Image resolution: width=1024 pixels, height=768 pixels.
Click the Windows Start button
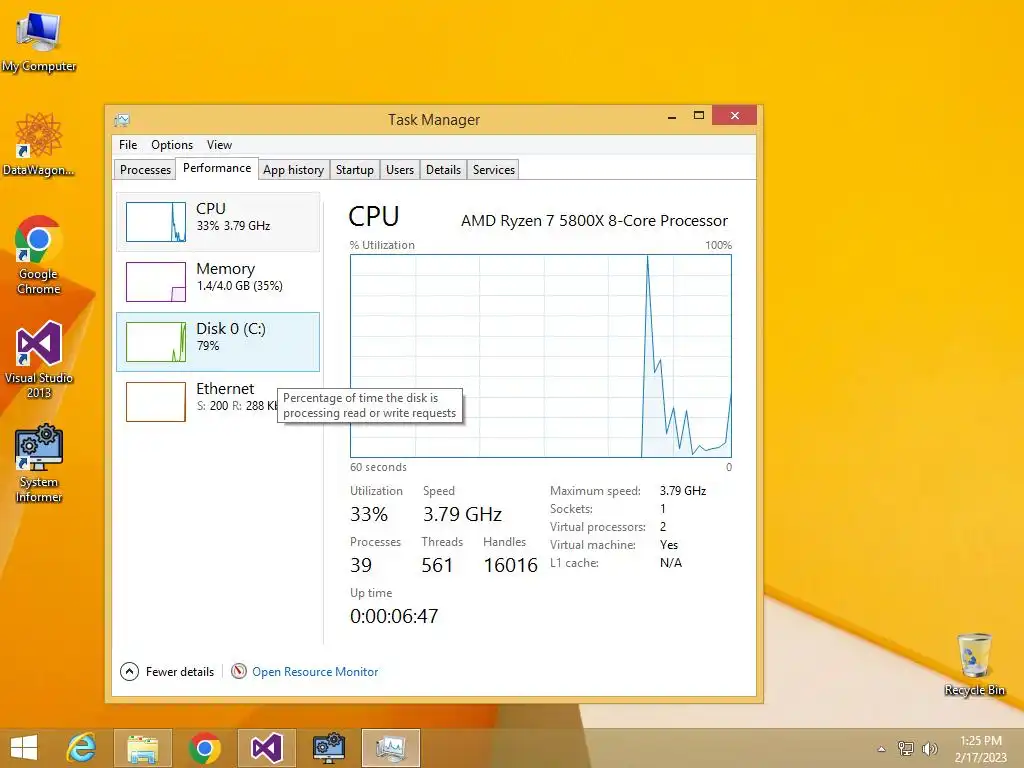click(x=24, y=748)
